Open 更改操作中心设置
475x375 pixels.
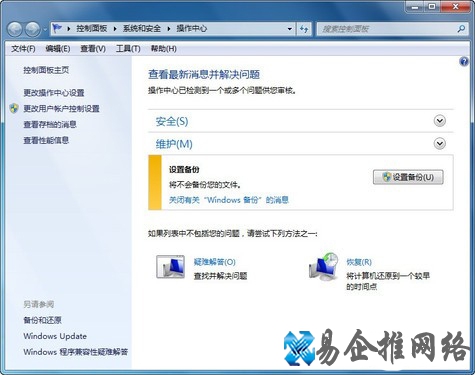tap(54, 93)
